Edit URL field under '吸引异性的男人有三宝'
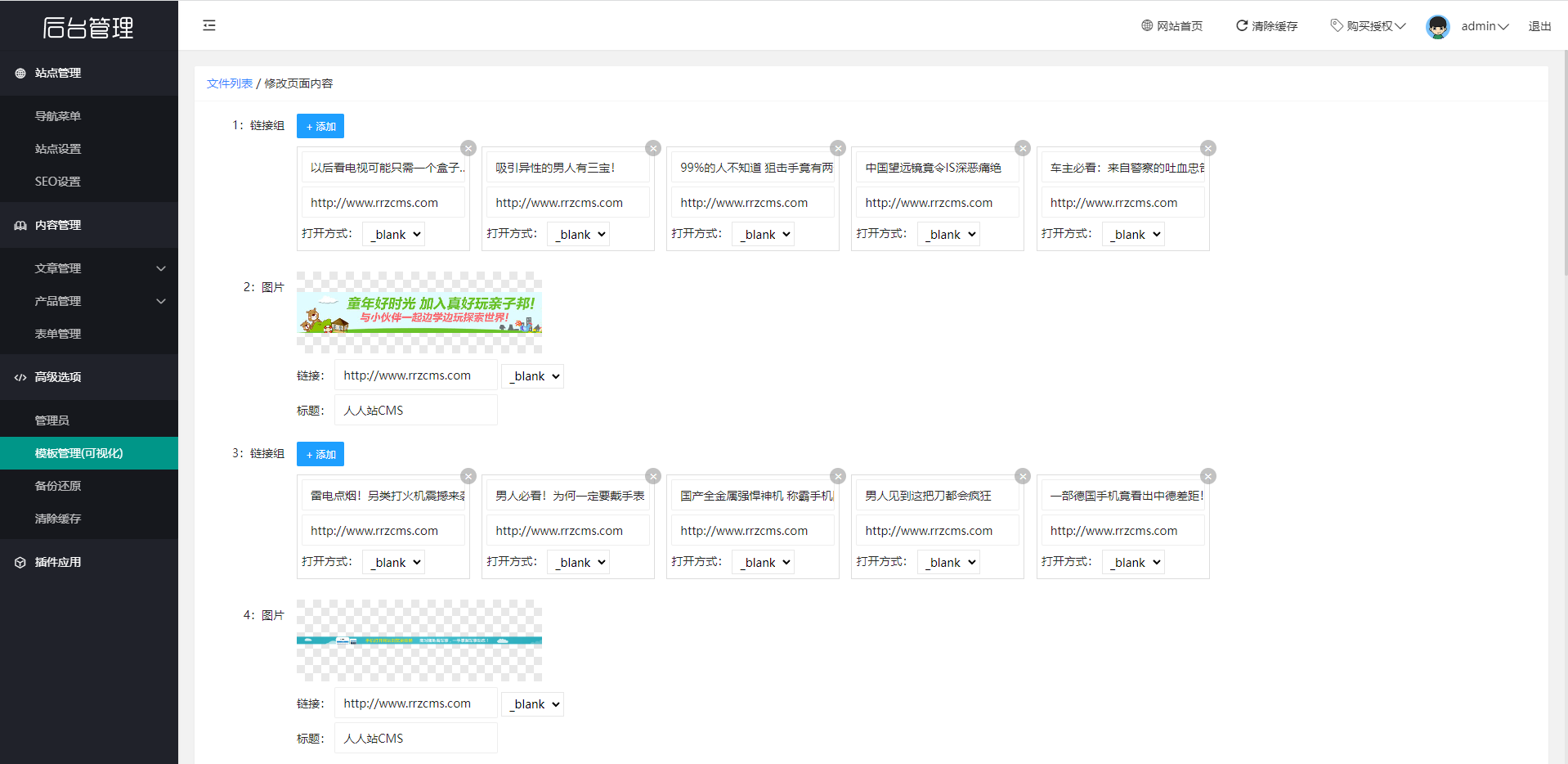The height and width of the screenshot is (764, 1568). point(568,202)
